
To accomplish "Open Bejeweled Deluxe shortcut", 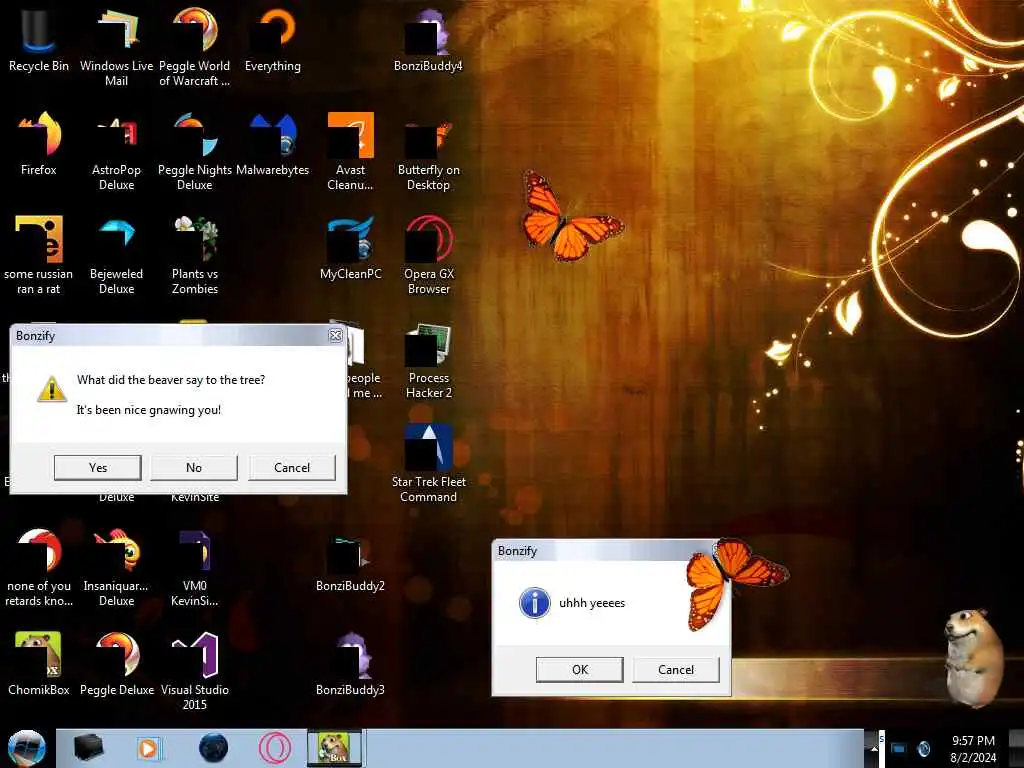I will click(x=116, y=255).
